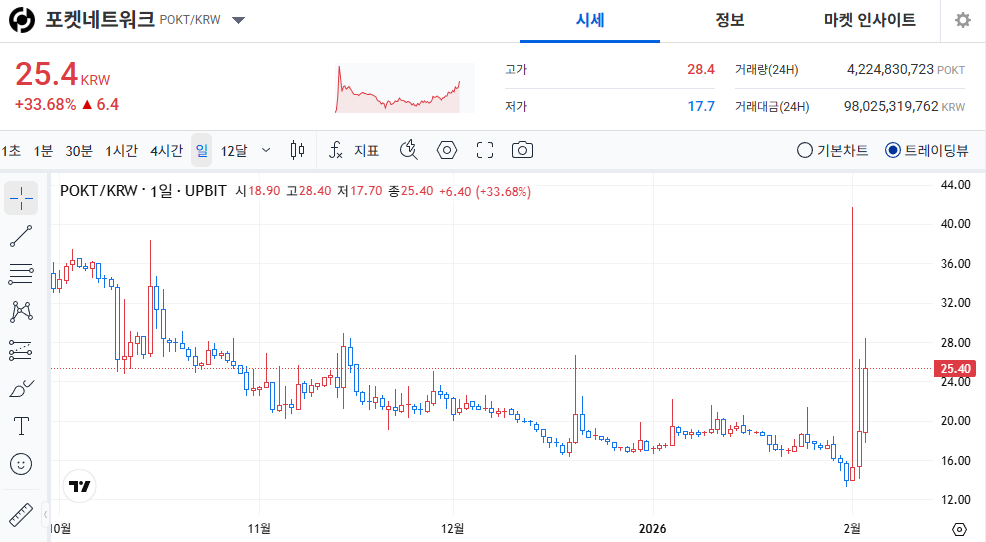Image resolution: width=986 pixels, height=542 pixels.
Task: Select the brush drawing tool
Action: click(21, 388)
